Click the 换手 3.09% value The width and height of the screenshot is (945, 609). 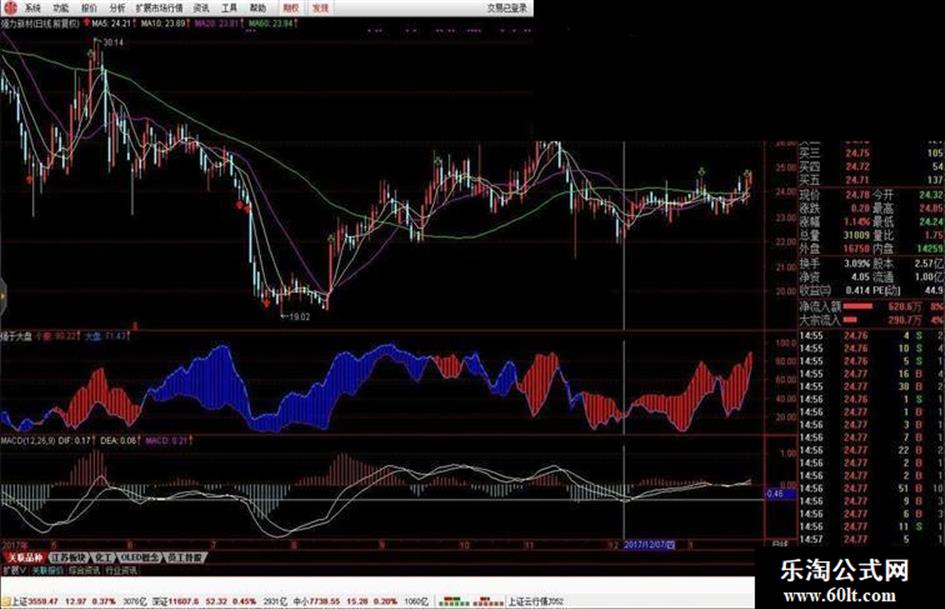pyautogui.click(x=857, y=264)
